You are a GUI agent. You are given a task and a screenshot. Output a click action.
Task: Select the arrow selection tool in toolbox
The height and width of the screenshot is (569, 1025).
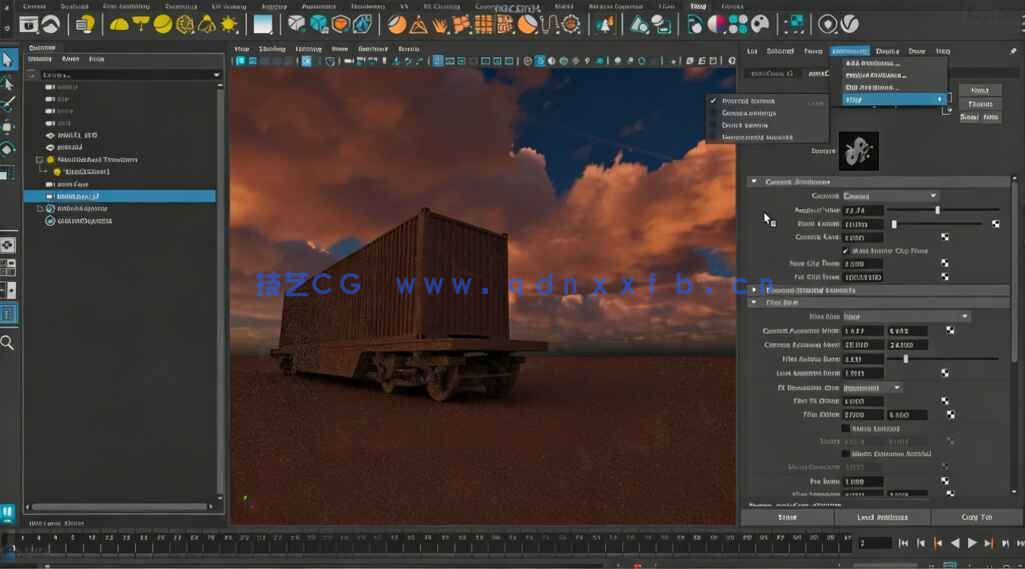(x=8, y=60)
